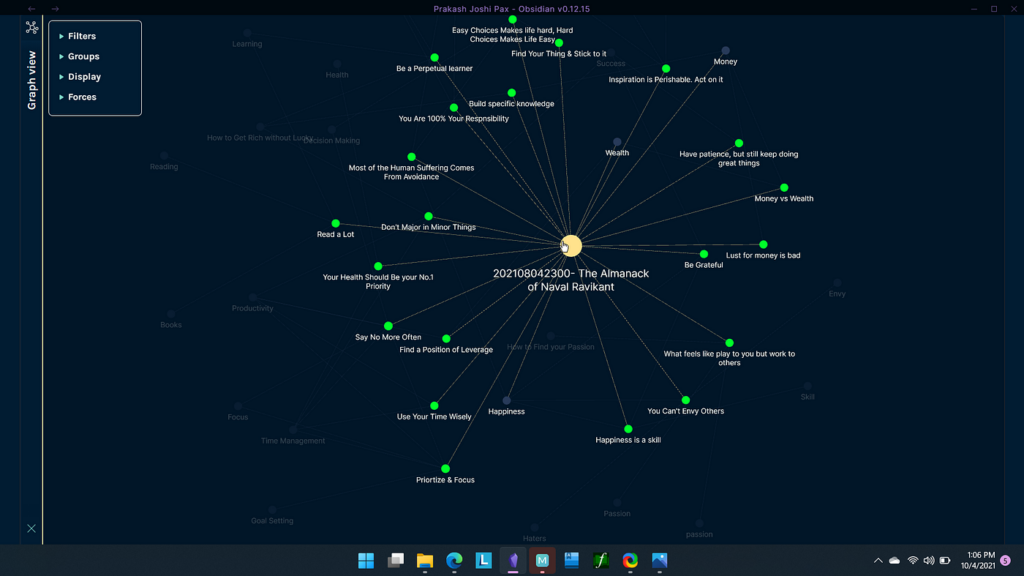Select the 'Read a Lot' node

(x=335, y=223)
